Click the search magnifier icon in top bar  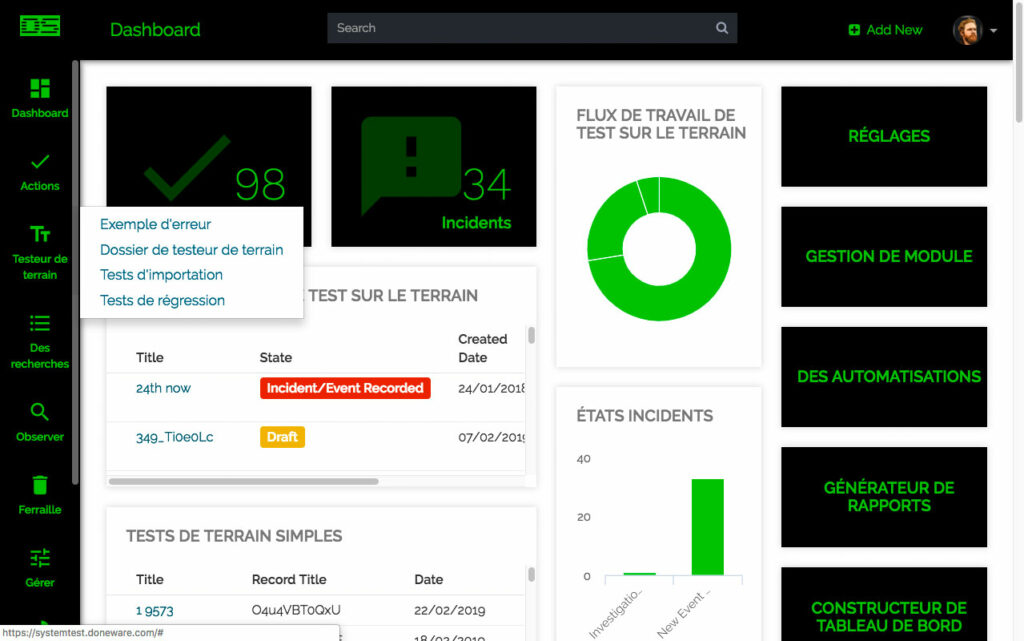(x=722, y=28)
